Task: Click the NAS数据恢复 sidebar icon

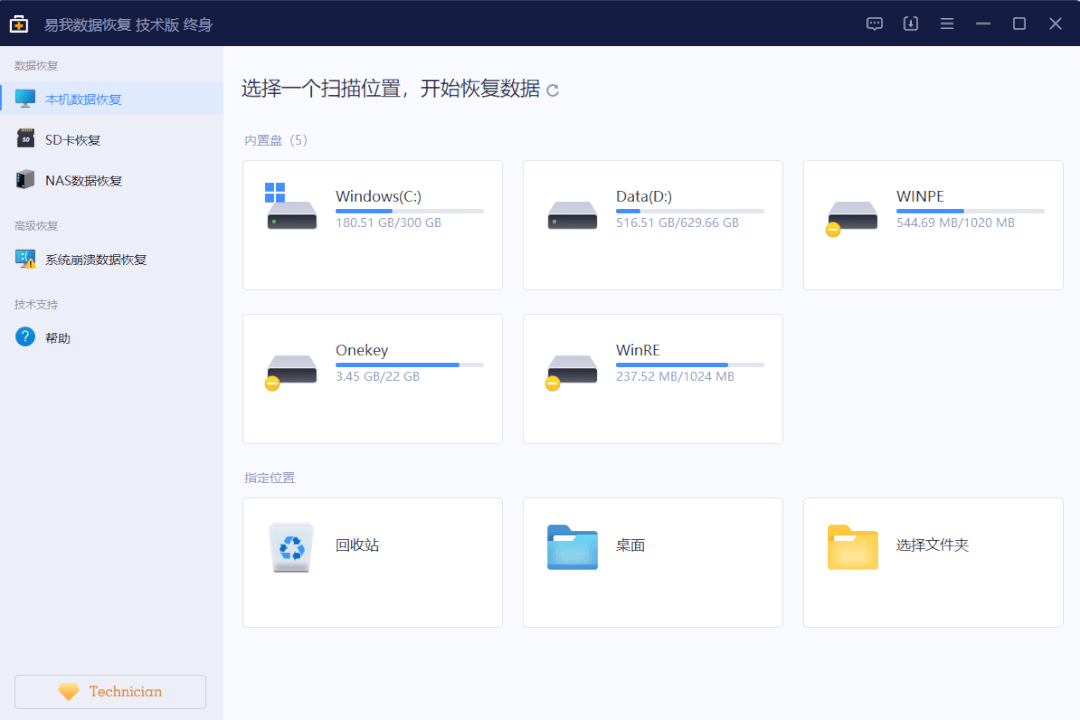Action: tap(23, 180)
